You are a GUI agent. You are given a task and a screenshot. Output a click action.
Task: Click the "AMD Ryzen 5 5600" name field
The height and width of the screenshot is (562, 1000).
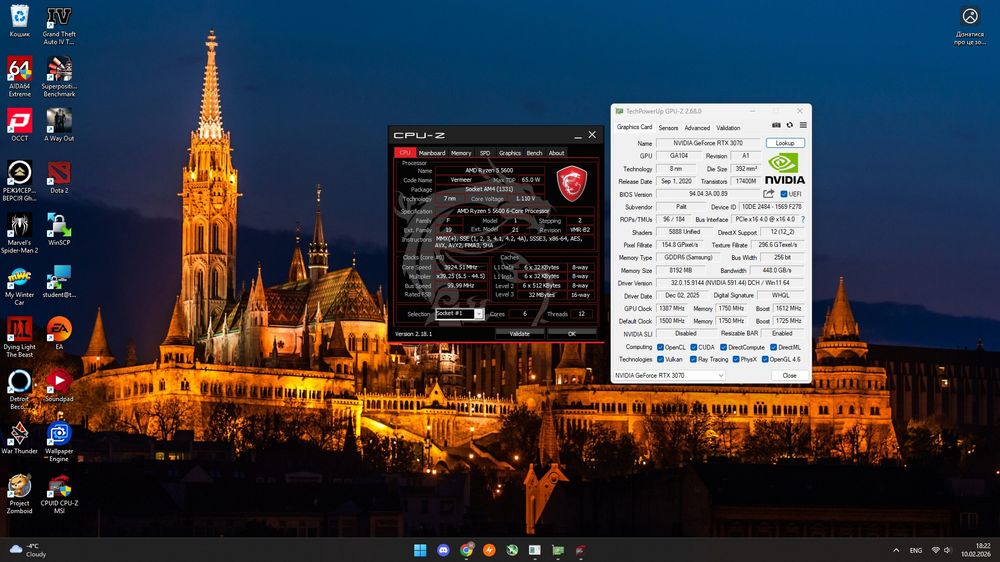pyautogui.click(x=489, y=170)
